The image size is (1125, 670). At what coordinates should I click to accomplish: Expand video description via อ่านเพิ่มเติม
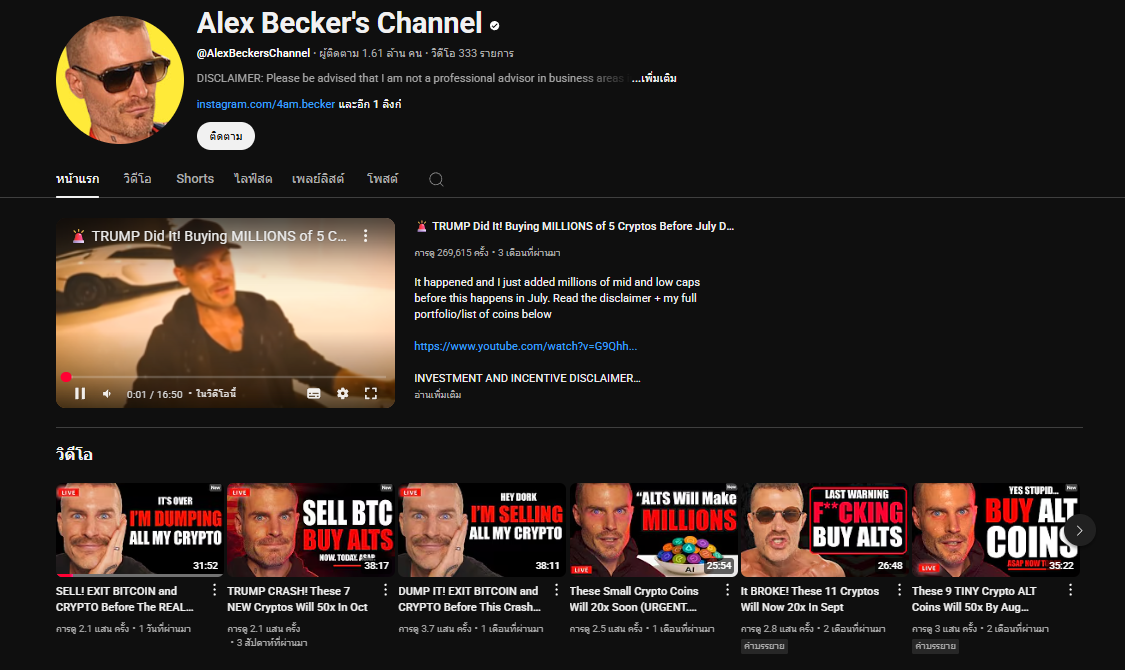438,395
